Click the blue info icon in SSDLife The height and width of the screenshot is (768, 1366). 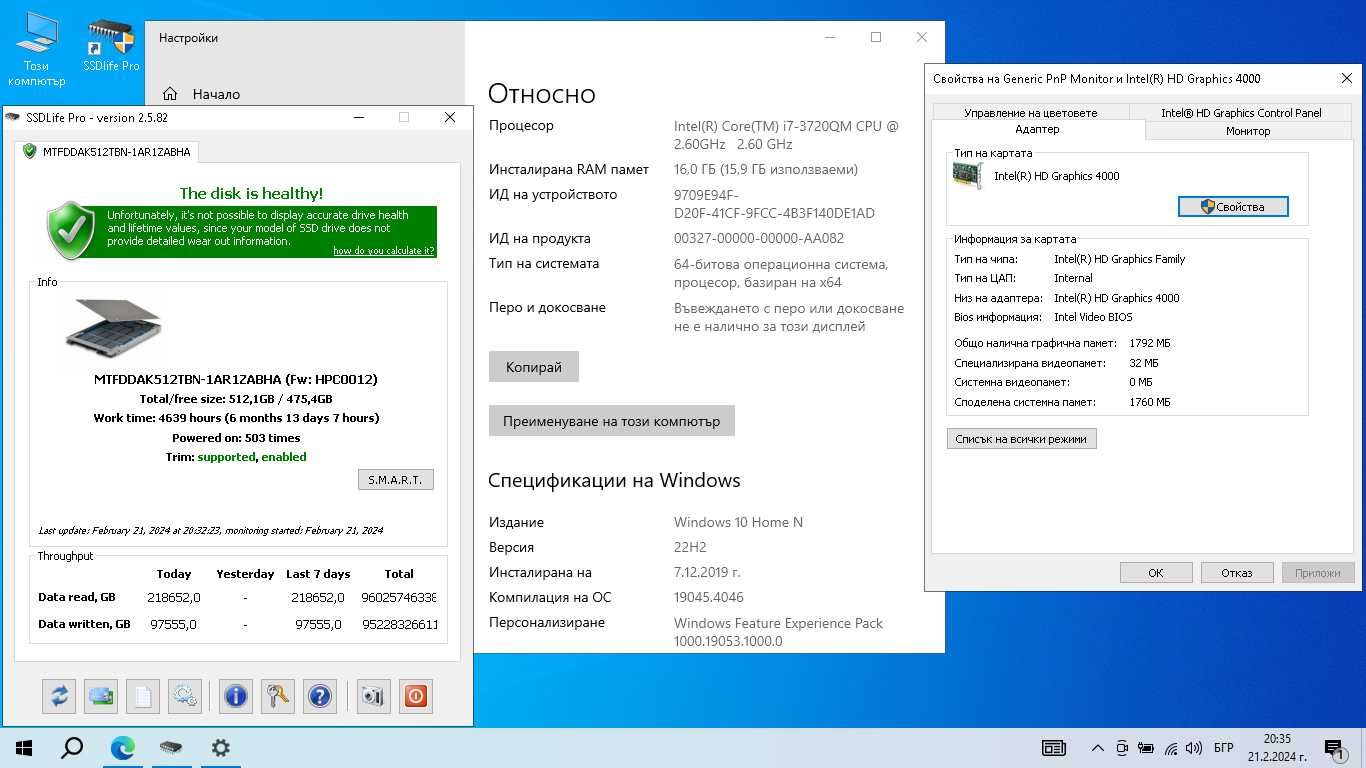click(236, 696)
